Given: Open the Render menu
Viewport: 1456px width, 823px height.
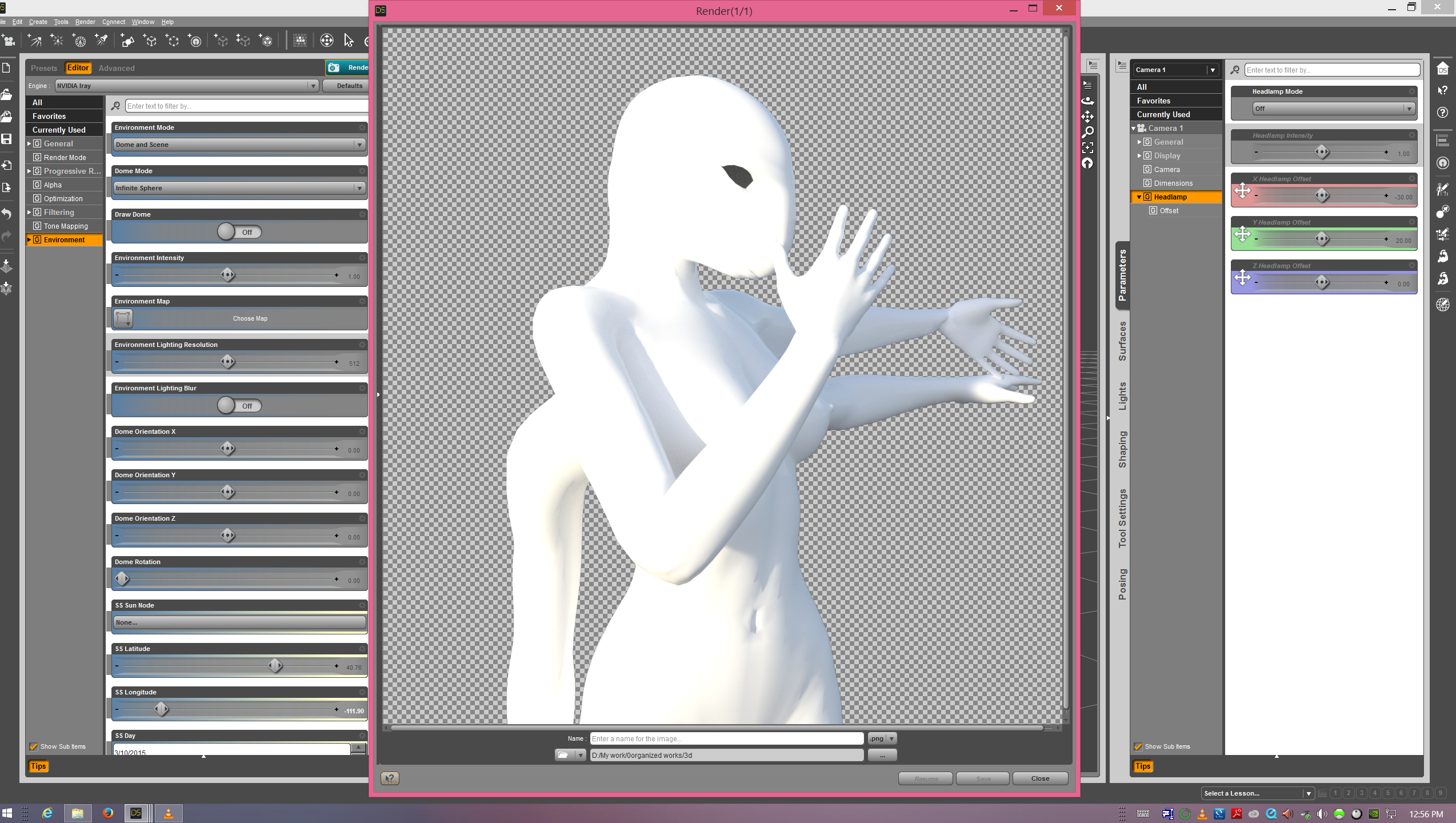Looking at the screenshot, I should point(85,22).
